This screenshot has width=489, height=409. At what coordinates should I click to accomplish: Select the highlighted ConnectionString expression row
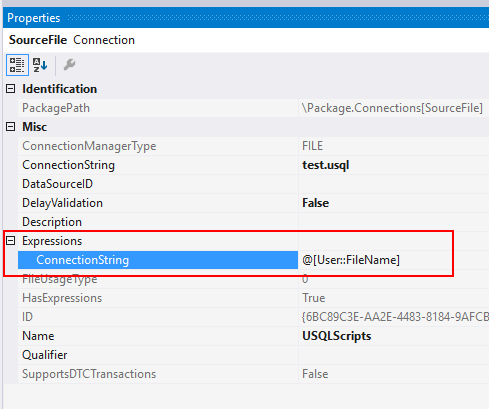tap(158, 260)
